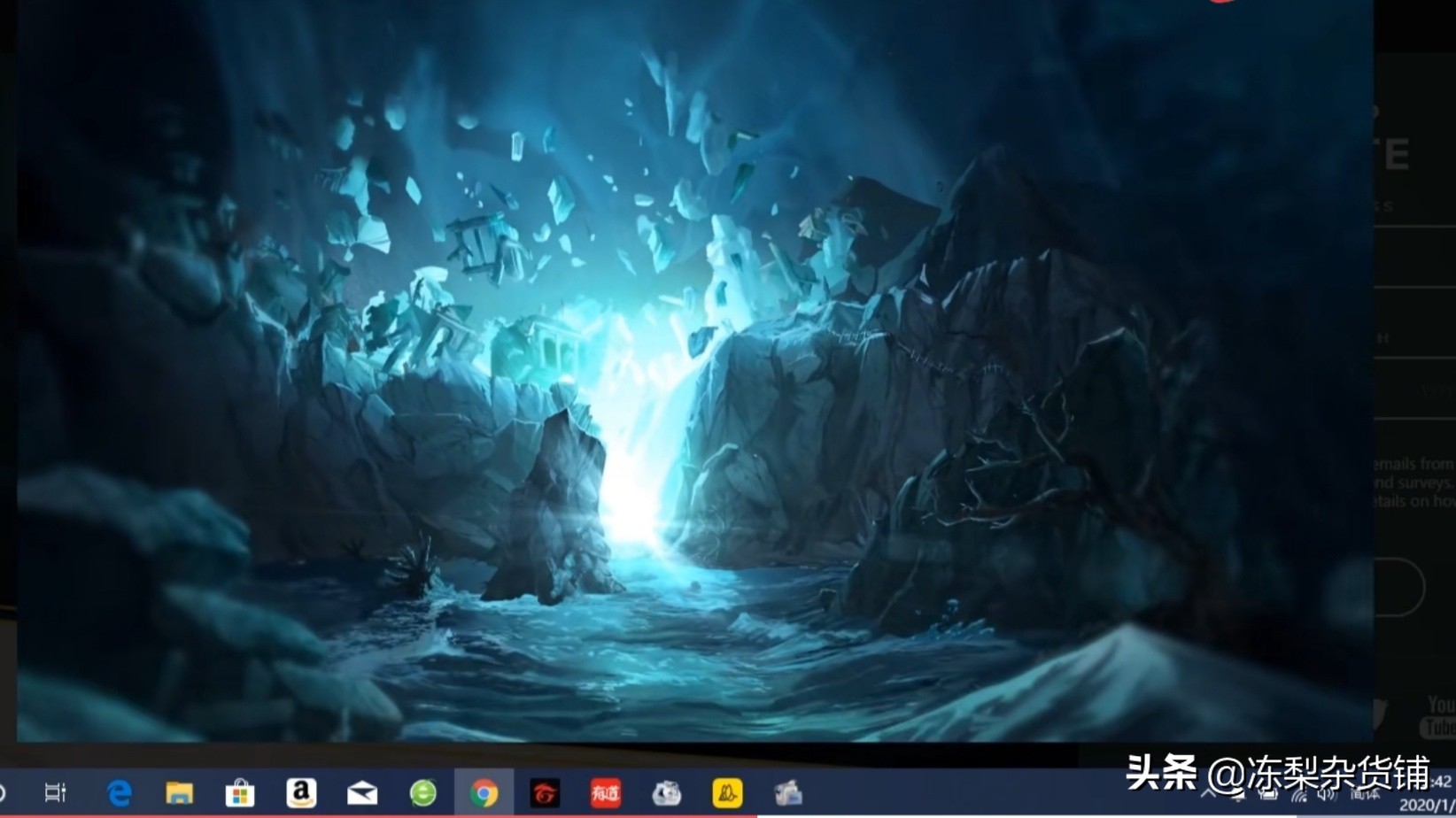Open File Explorer from the taskbar
The height and width of the screenshot is (818, 1456).
coord(180,792)
